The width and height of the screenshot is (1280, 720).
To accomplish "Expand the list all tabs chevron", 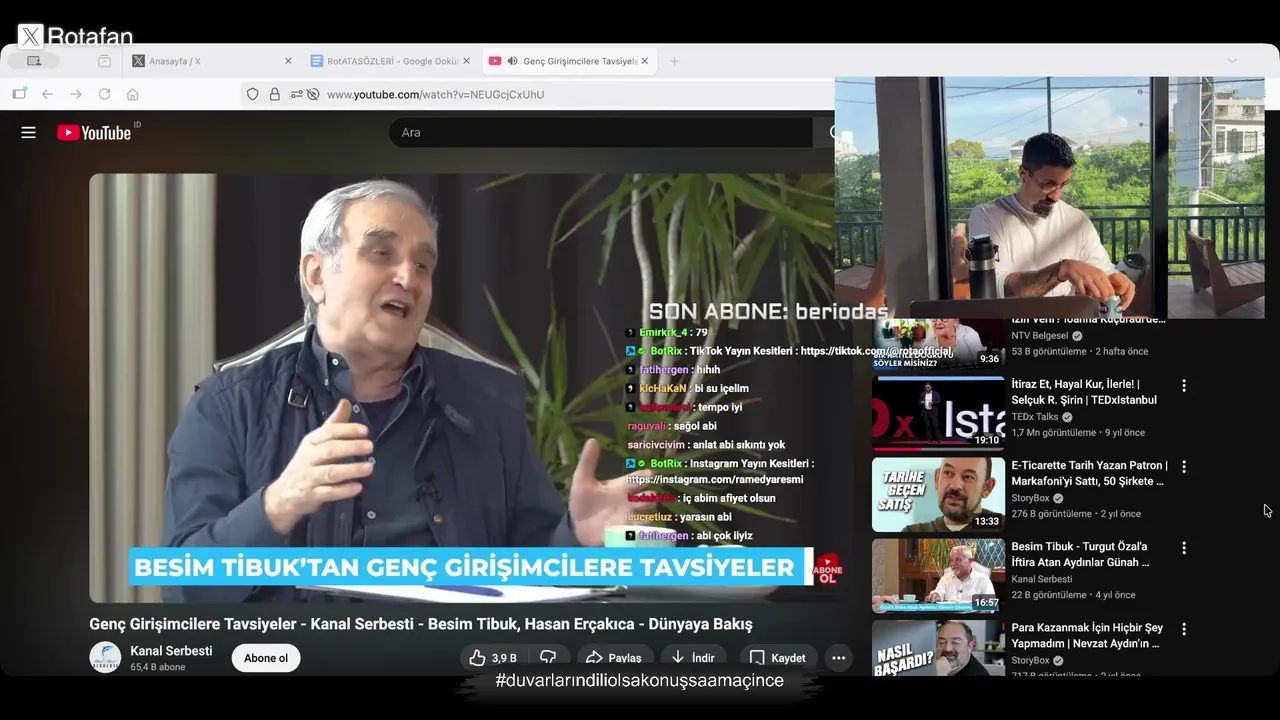I will tap(1232, 61).
